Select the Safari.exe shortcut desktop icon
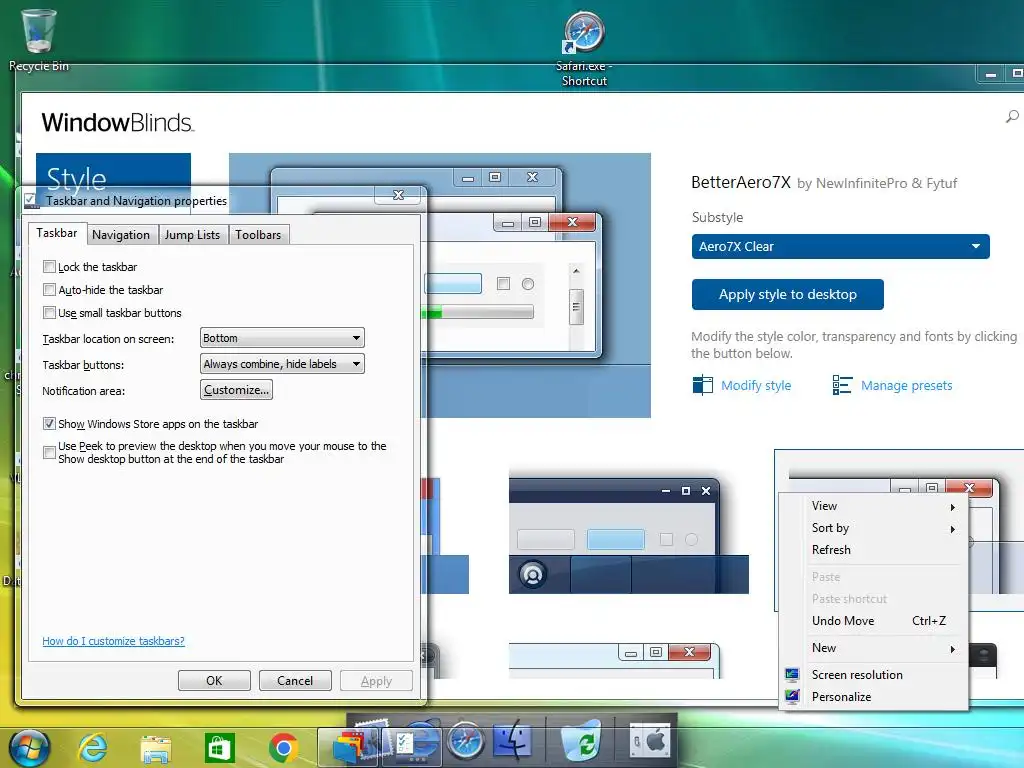 tap(584, 49)
